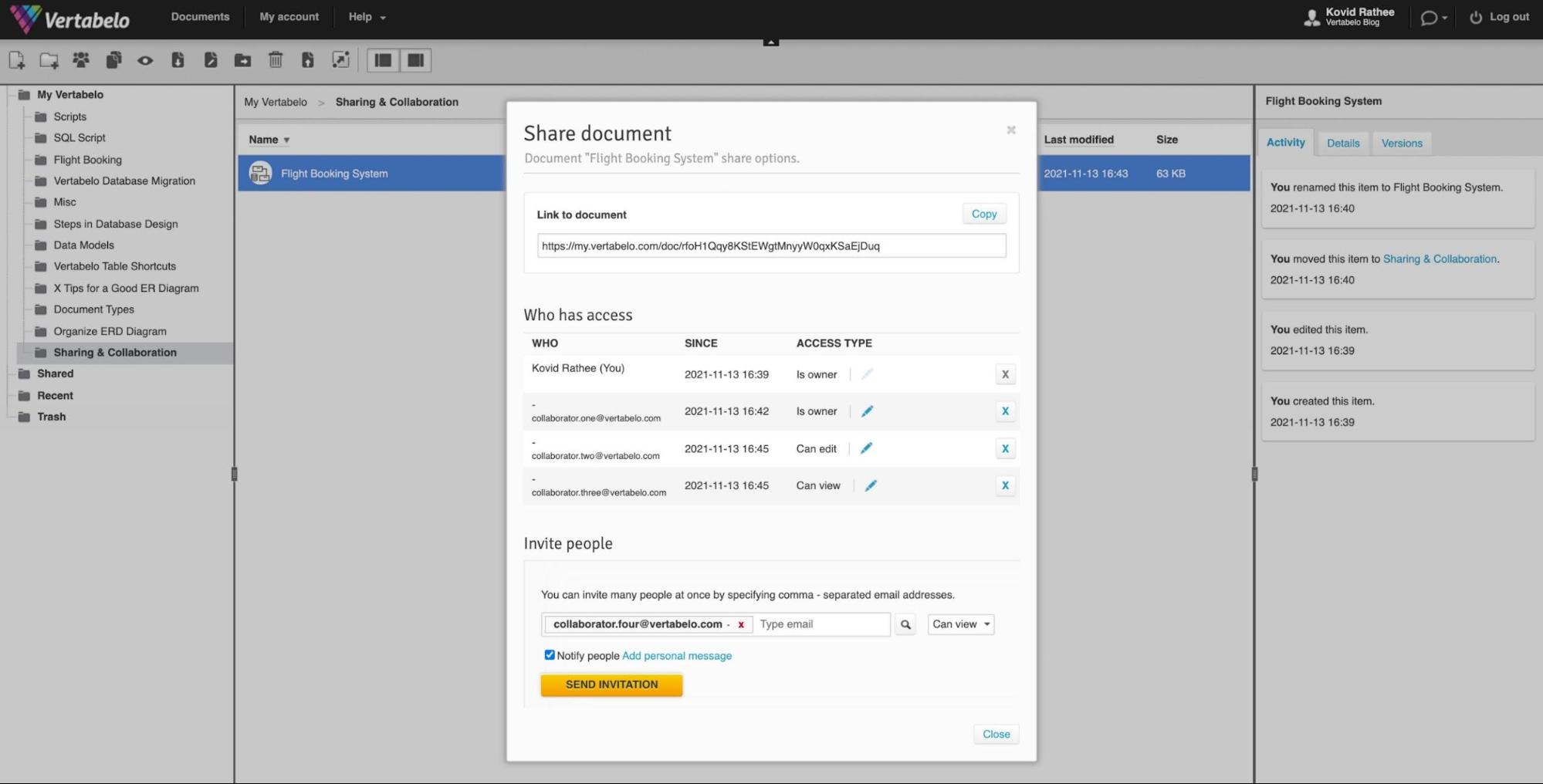
Task: Open the Trash folder in tree
Action: pyautogui.click(x=51, y=417)
